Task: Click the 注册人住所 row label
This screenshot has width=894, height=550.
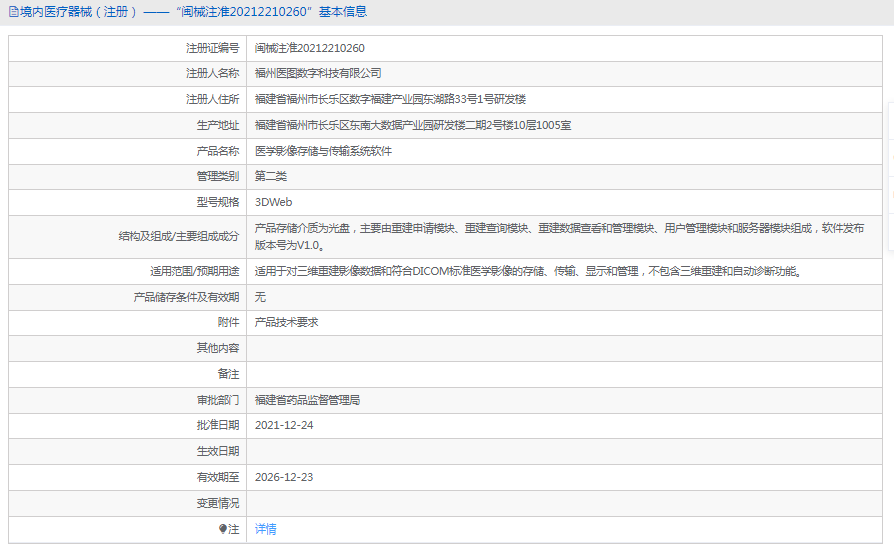Action: click(x=213, y=99)
